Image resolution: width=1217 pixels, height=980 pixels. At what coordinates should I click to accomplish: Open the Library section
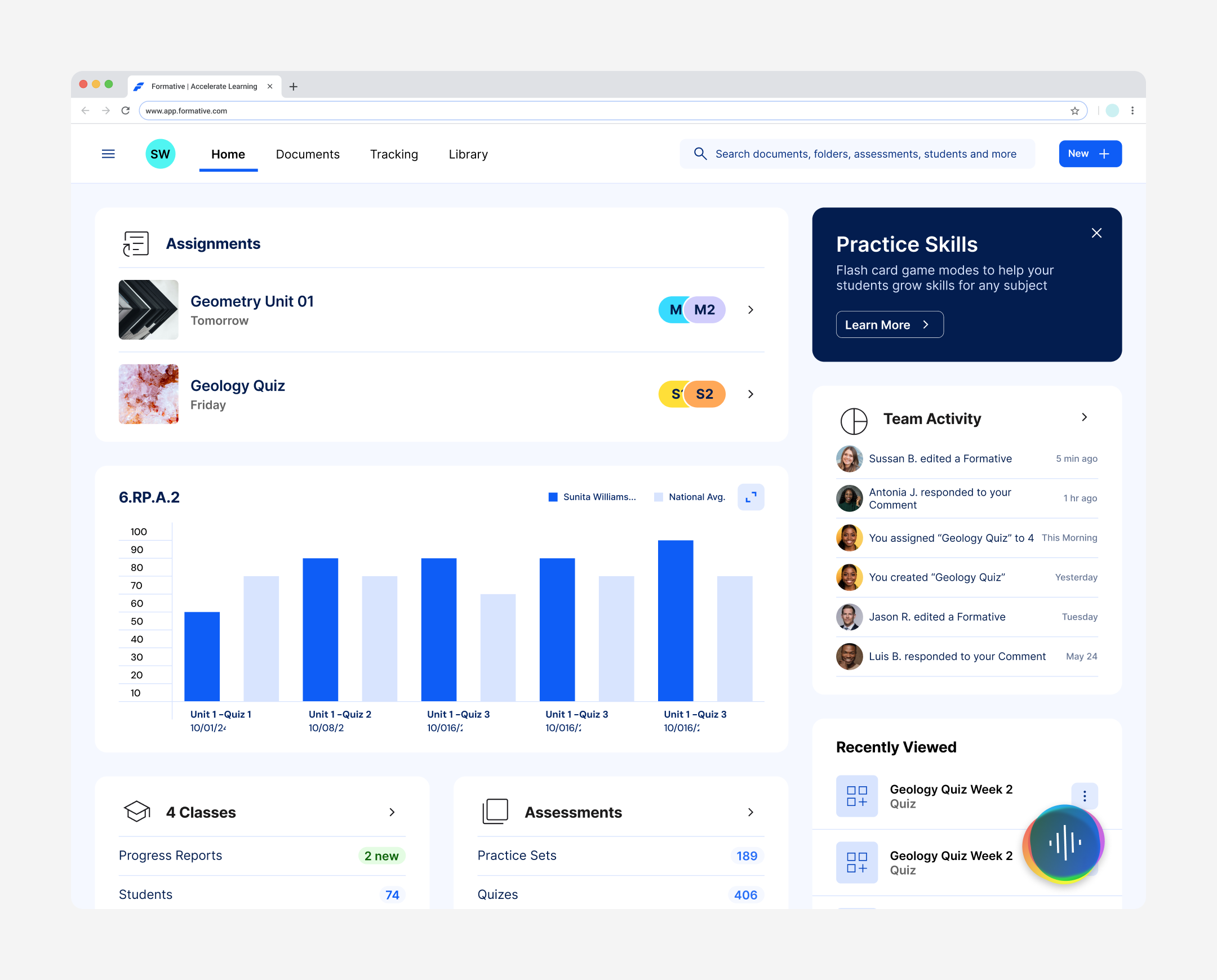468,154
